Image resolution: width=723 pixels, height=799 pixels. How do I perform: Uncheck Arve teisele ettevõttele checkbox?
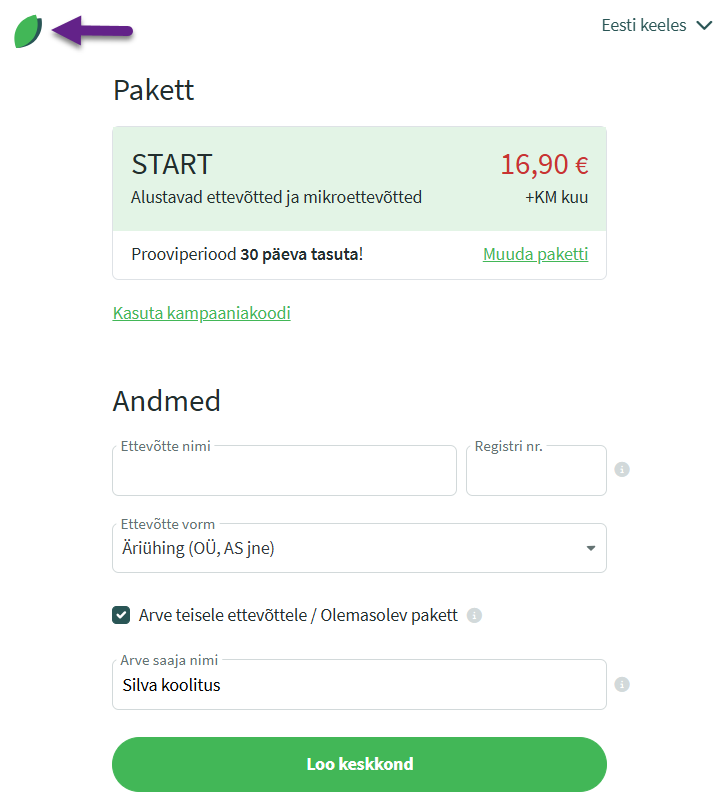[x=121, y=615]
